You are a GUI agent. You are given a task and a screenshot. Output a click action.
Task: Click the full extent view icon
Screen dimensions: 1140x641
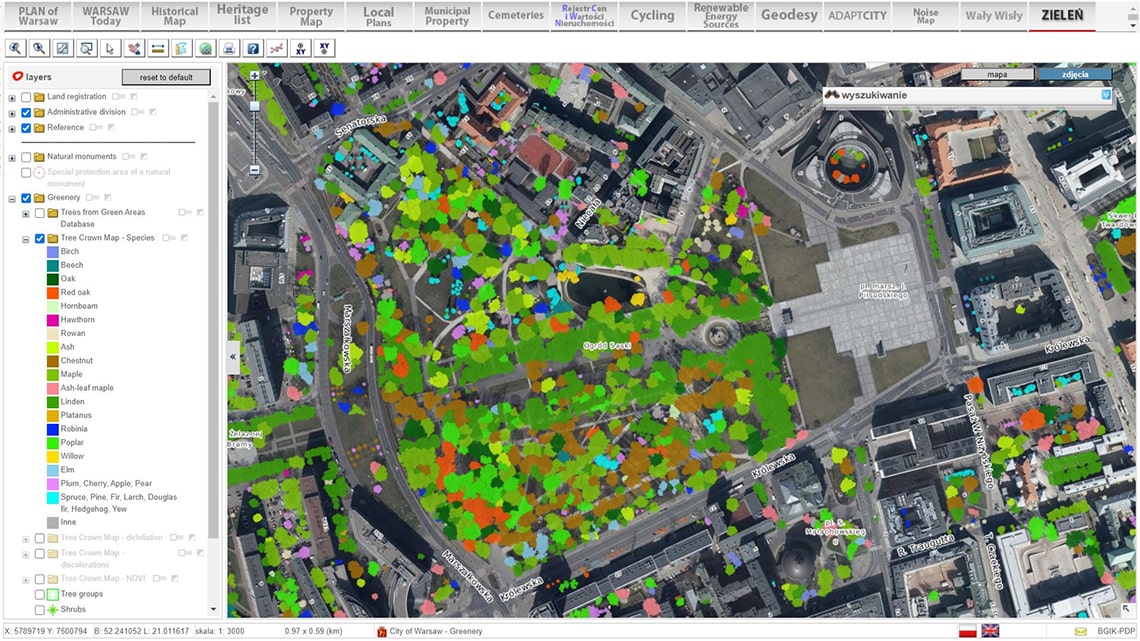coord(63,49)
